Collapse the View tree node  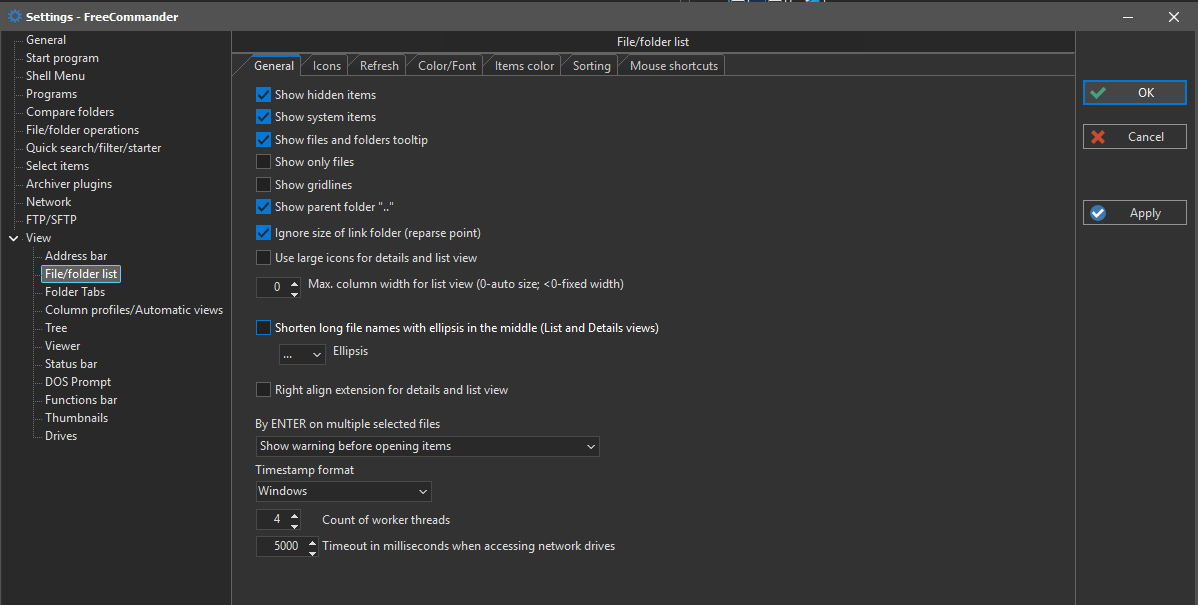pos(13,238)
